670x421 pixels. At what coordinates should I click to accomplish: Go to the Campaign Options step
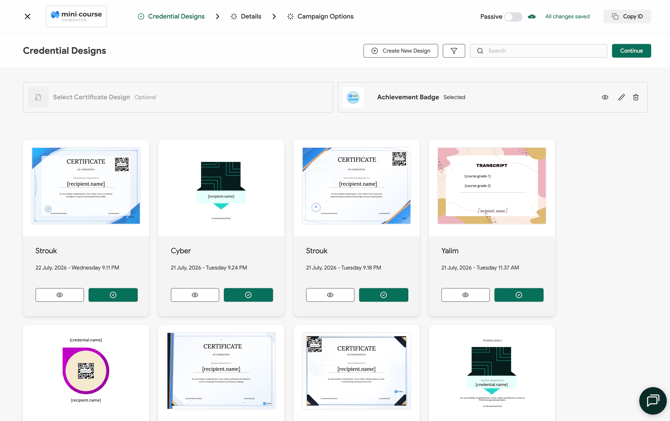point(320,17)
